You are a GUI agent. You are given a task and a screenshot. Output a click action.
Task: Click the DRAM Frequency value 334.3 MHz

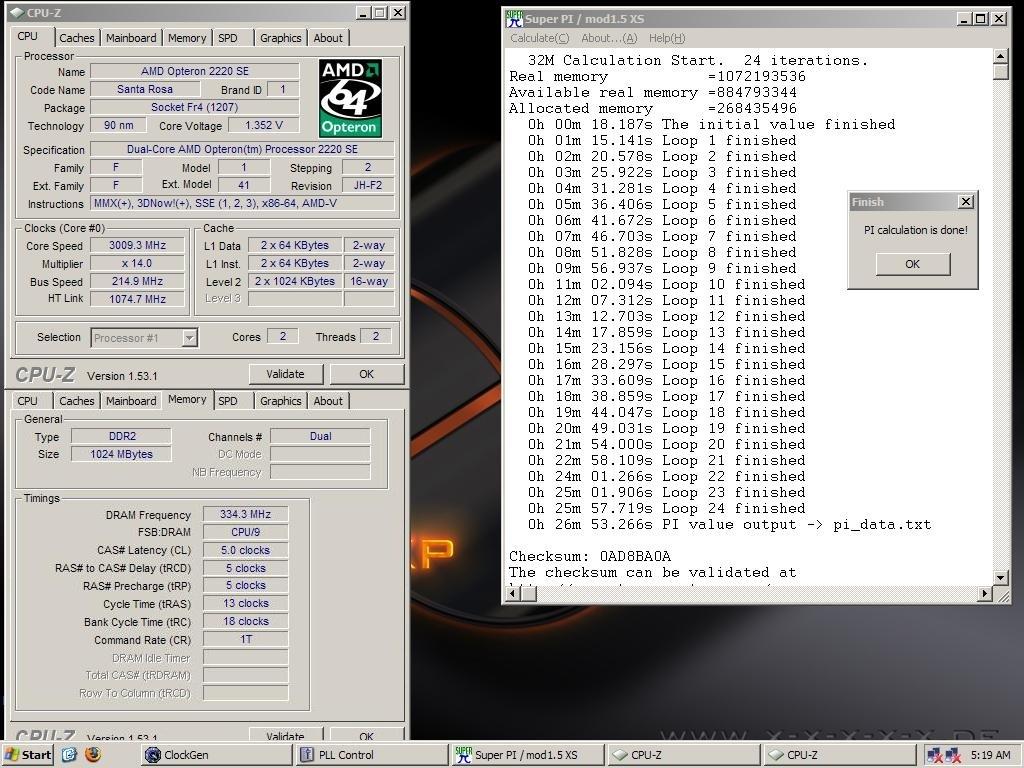click(245, 515)
